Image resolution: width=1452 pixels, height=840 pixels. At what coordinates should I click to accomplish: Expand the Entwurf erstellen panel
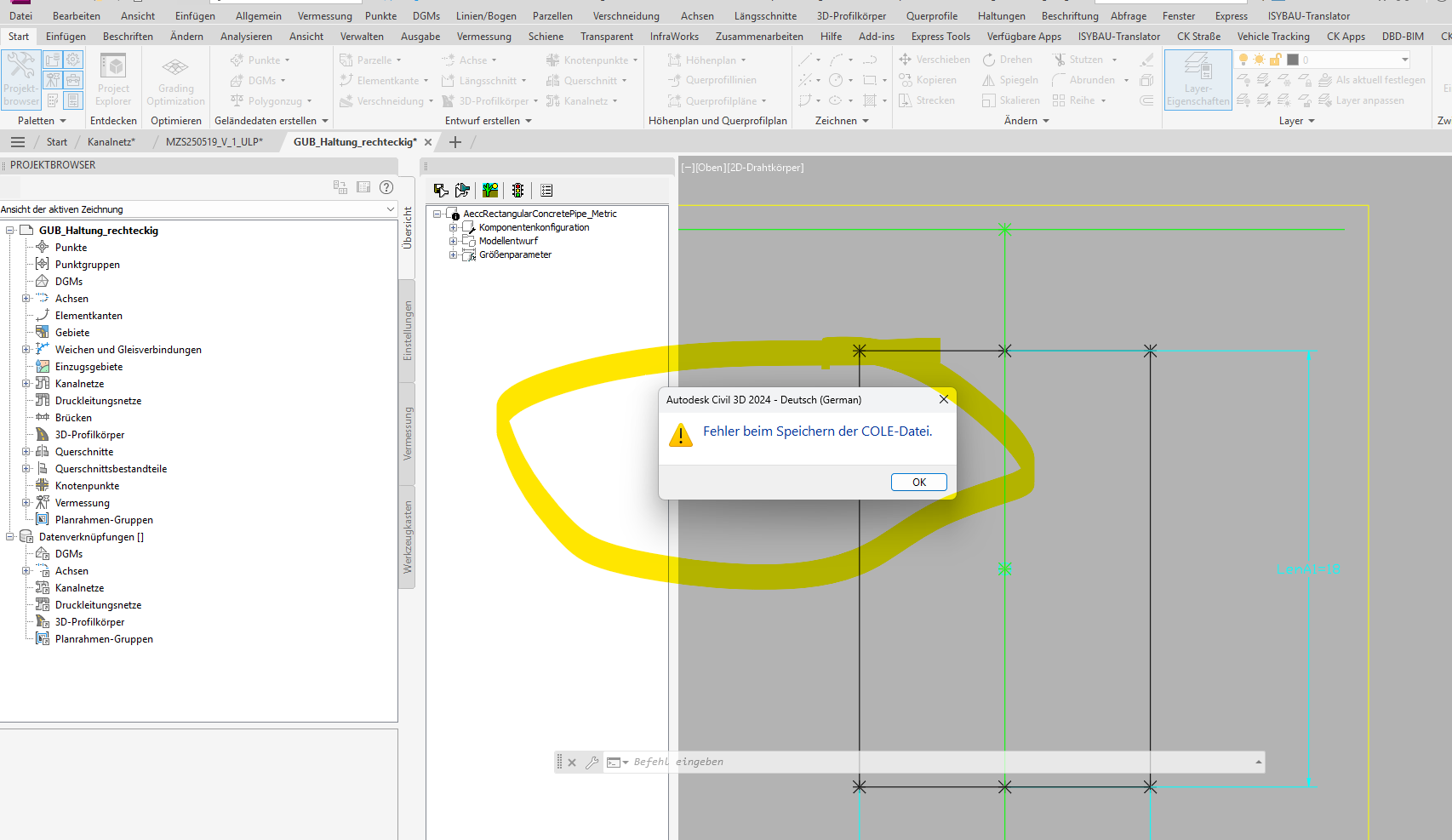pos(489,121)
